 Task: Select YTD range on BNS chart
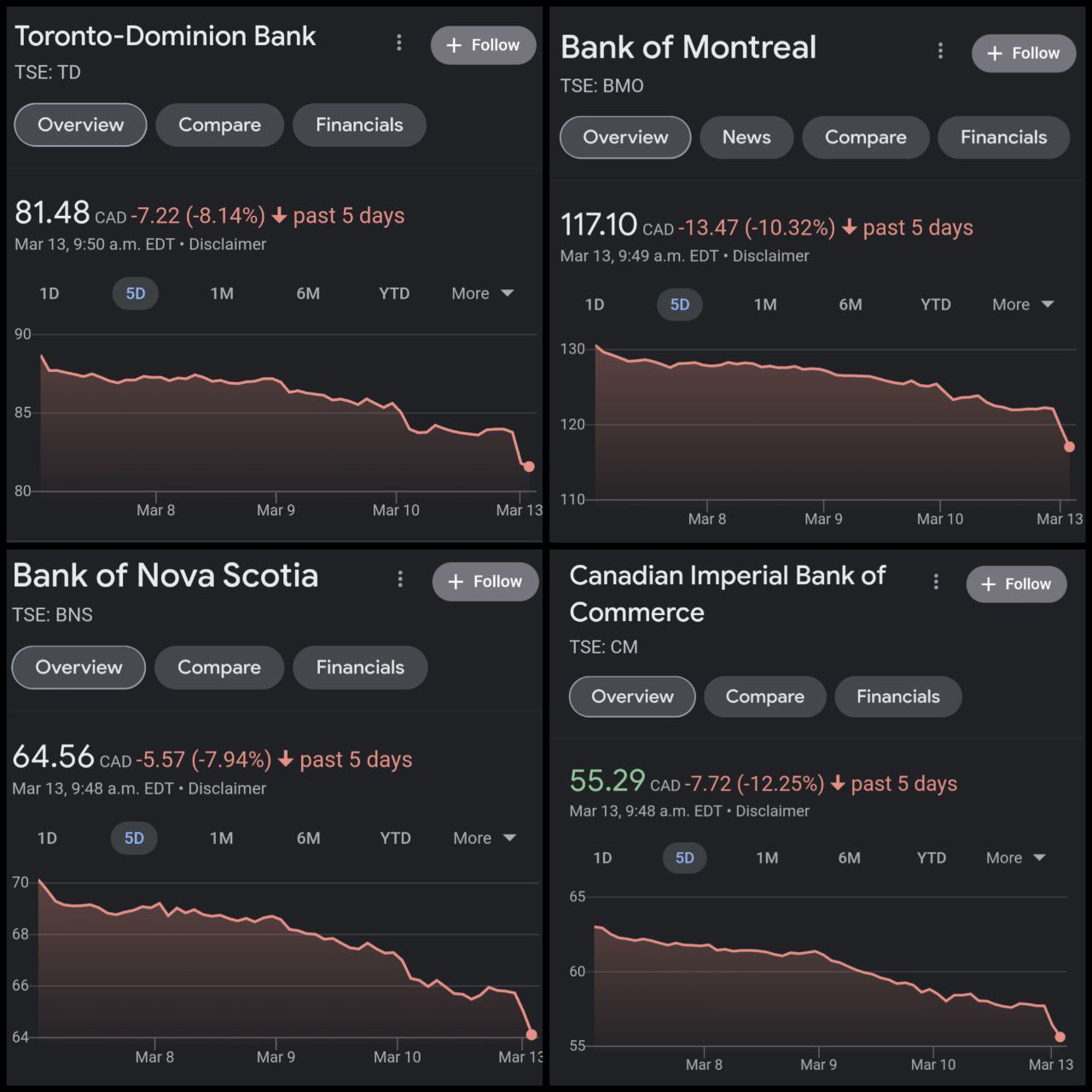[x=395, y=838]
